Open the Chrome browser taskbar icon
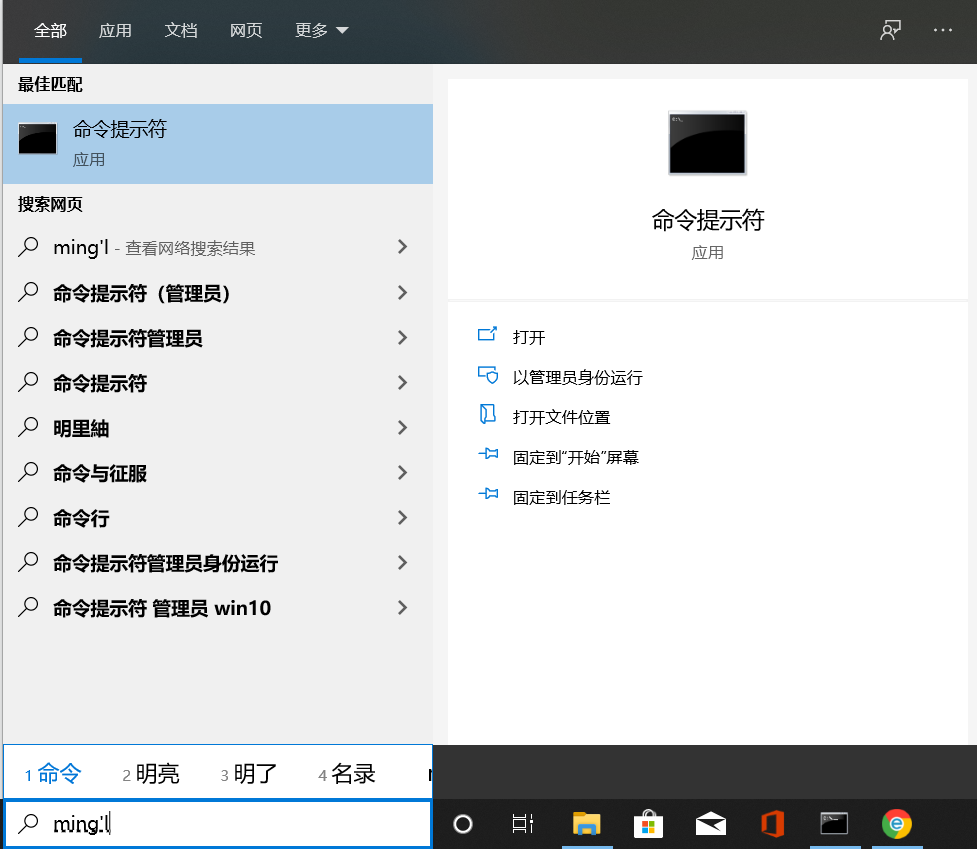This screenshot has height=849, width=977. [x=897, y=823]
